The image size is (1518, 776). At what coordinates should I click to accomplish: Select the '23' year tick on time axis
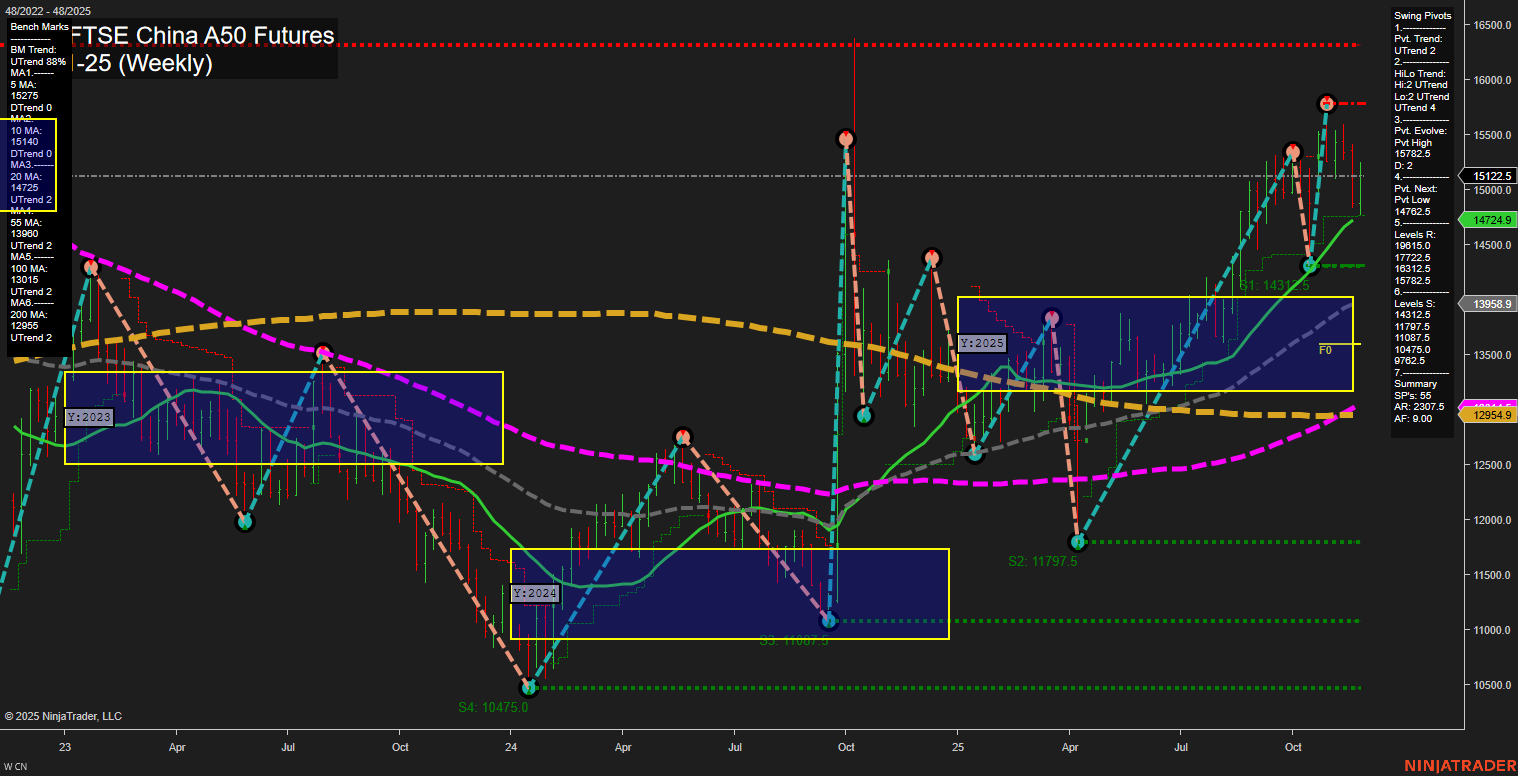pyautogui.click(x=65, y=746)
